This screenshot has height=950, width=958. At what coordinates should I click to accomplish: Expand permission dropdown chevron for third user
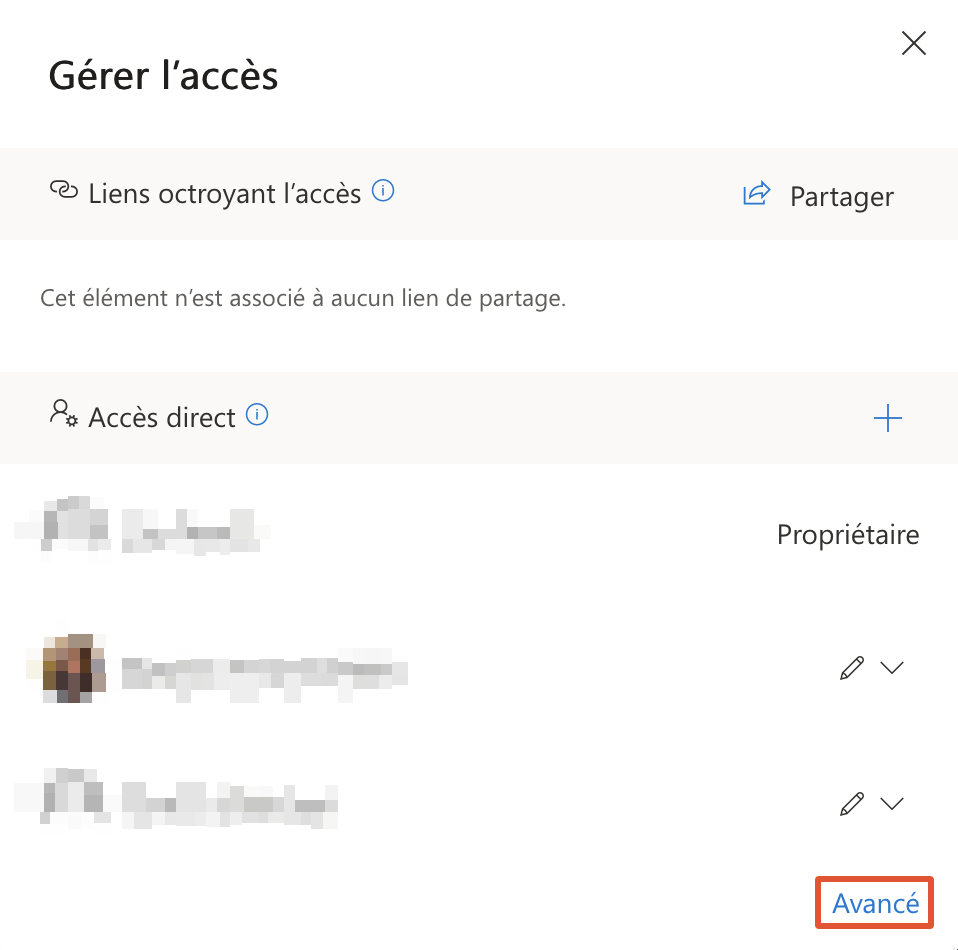point(891,802)
